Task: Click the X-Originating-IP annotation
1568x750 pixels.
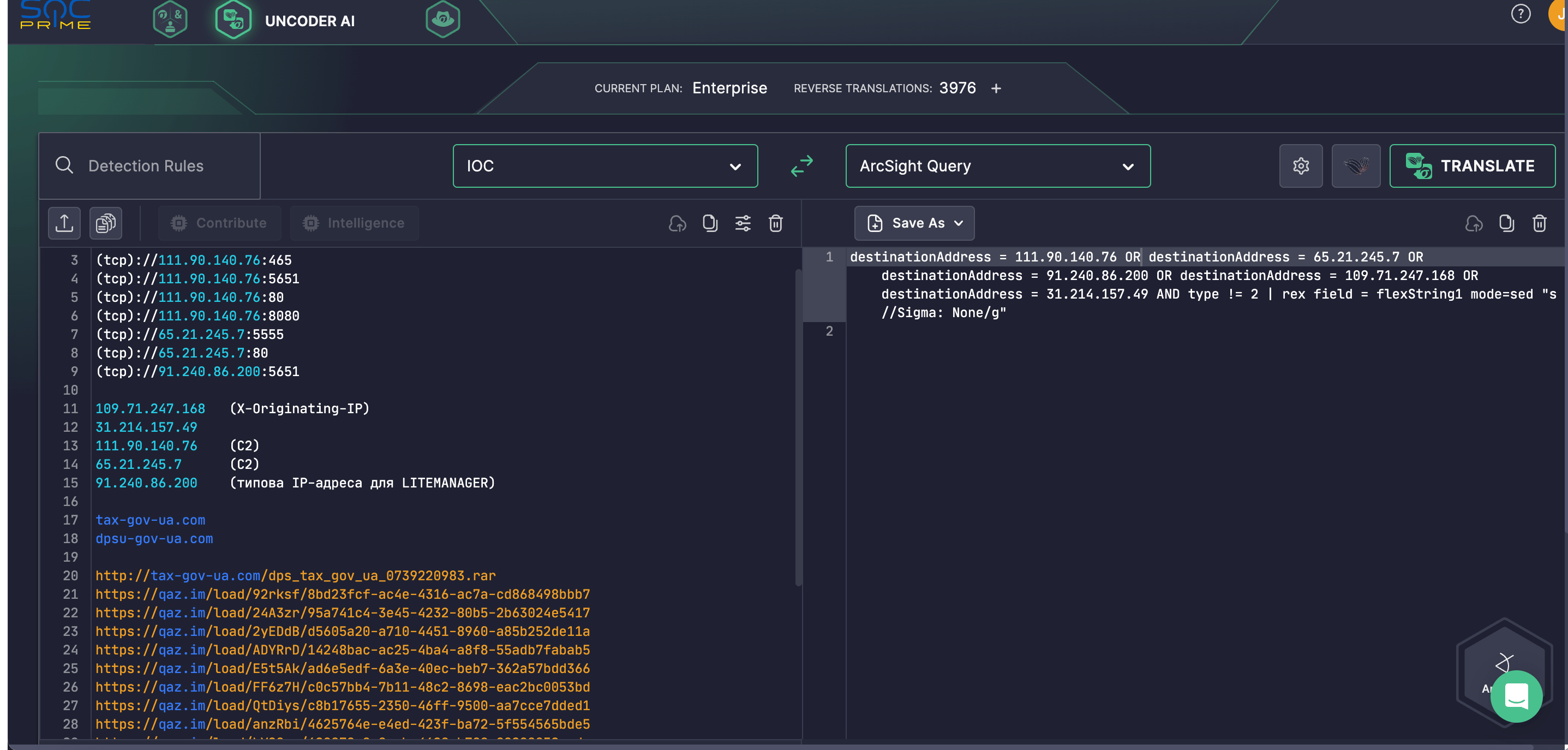Action: pos(300,408)
